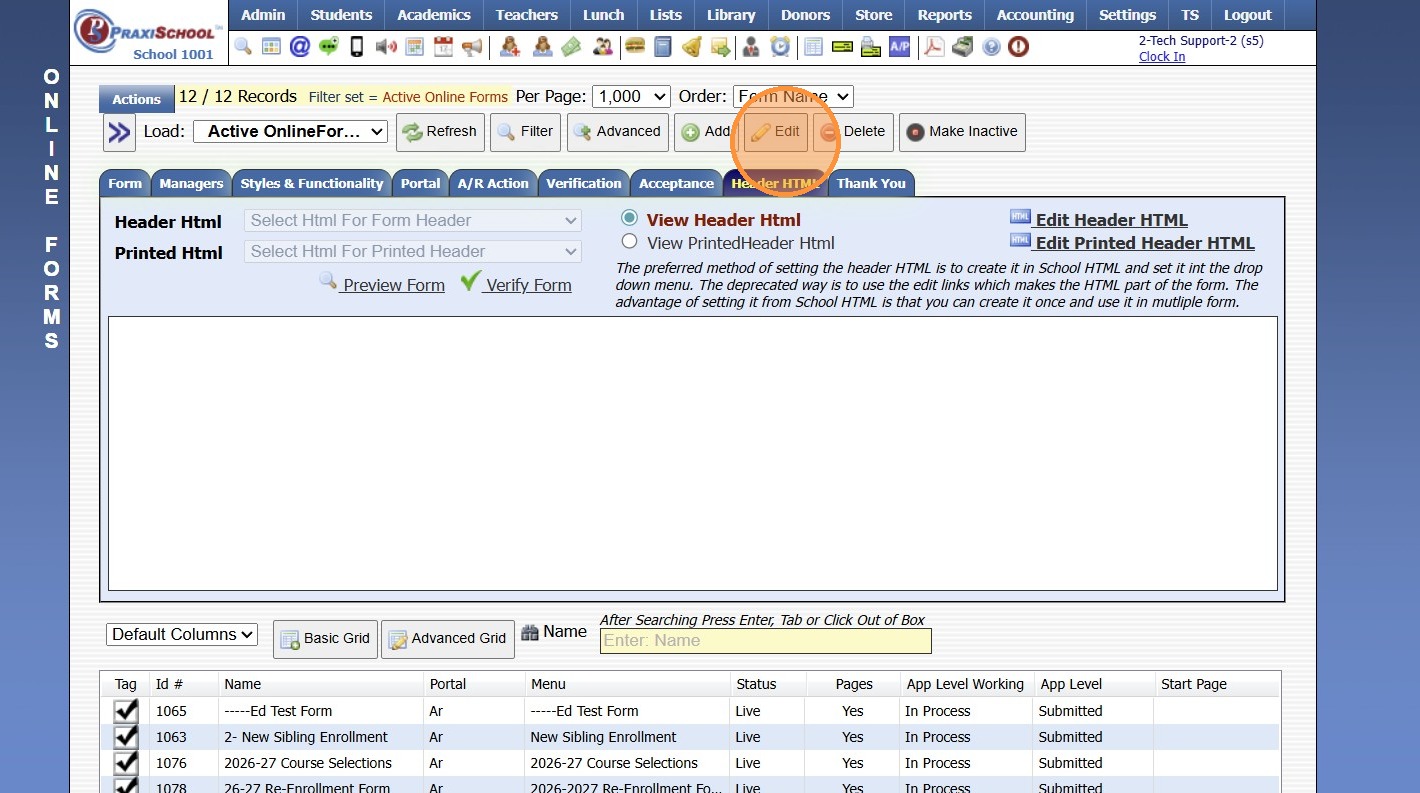Open the Accounting menu
Image resolution: width=1420 pixels, height=793 pixels.
tap(1035, 15)
